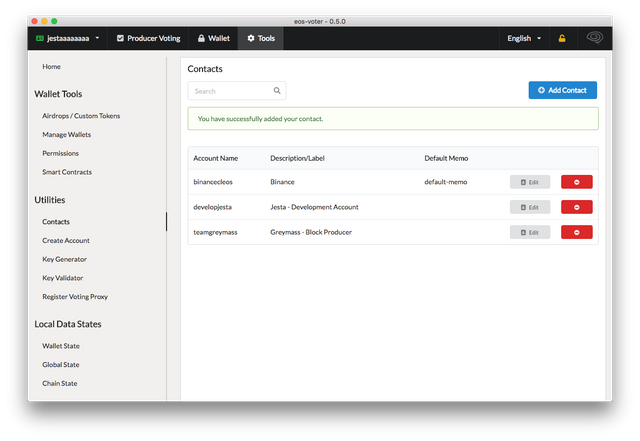Viewport: 640px width, 441px height.
Task: Select Contacts in Utilities
Action: click(x=56, y=222)
